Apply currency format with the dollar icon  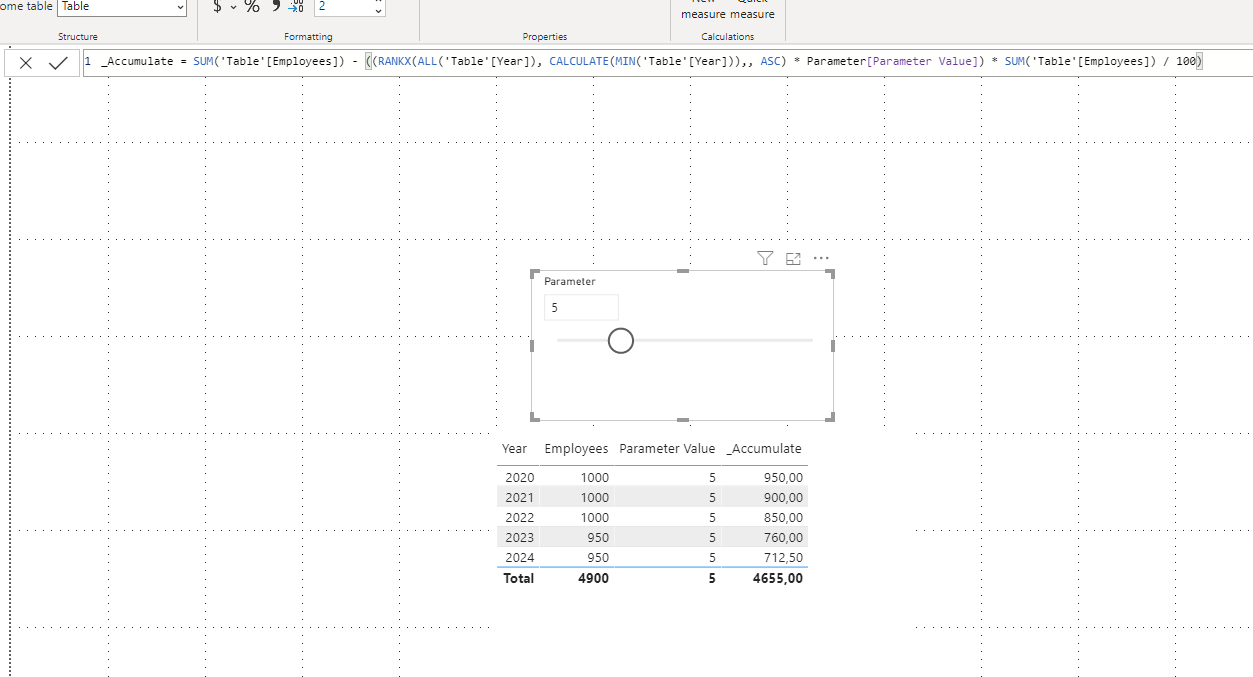click(217, 7)
